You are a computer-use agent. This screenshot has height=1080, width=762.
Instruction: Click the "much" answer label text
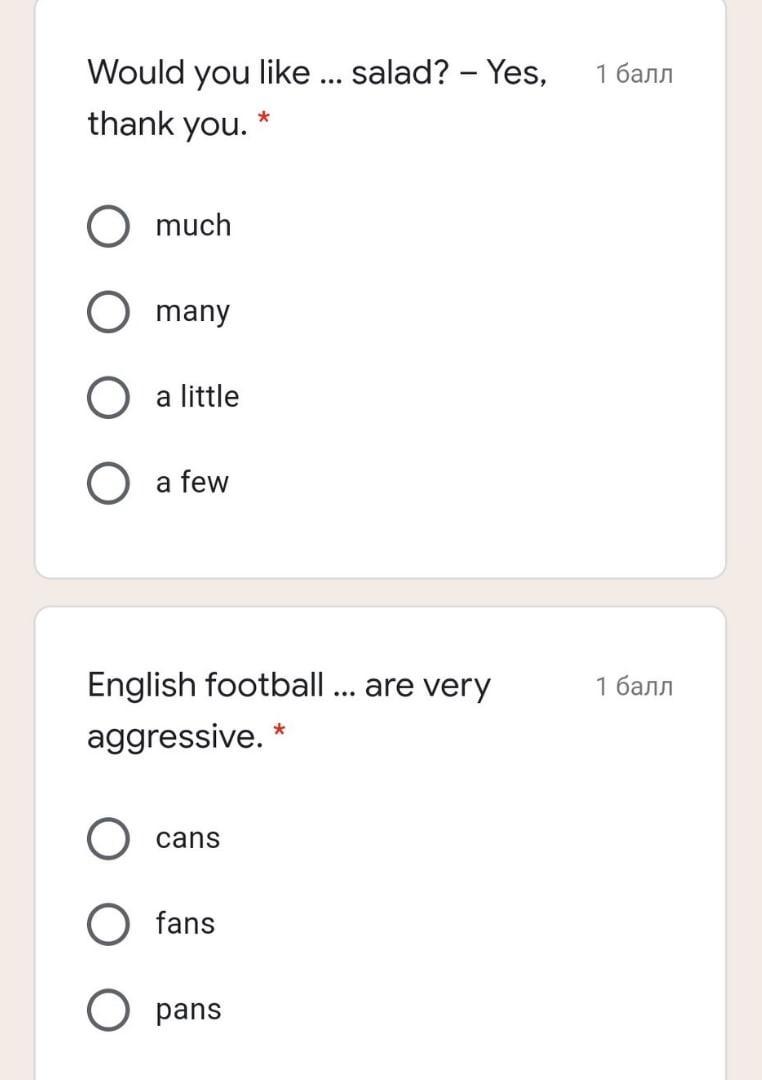[193, 226]
